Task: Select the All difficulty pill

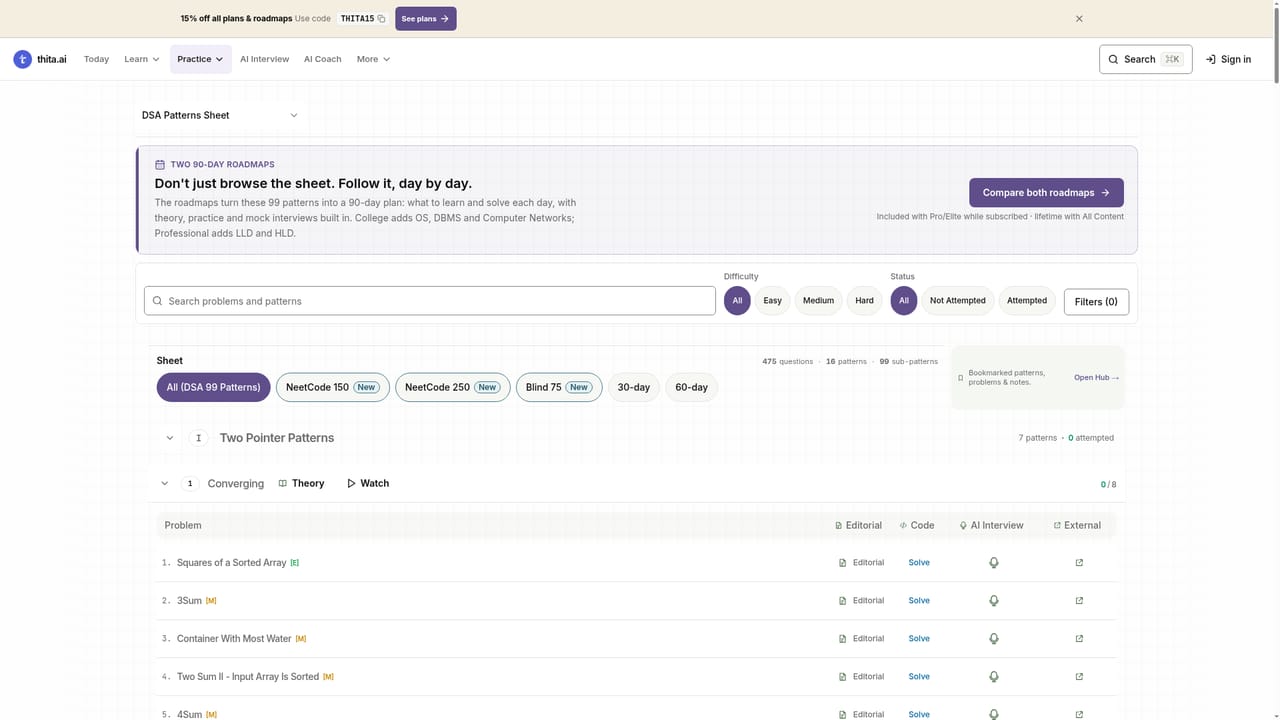Action: (x=737, y=301)
